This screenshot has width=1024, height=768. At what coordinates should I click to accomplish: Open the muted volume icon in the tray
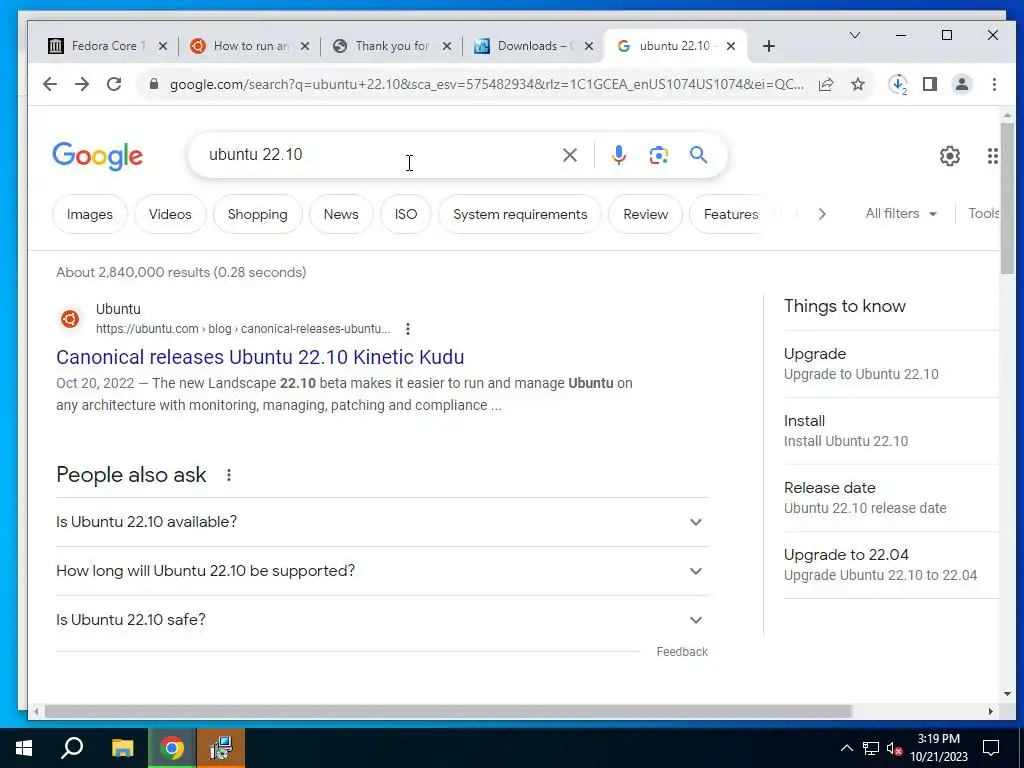click(x=895, y=748)
